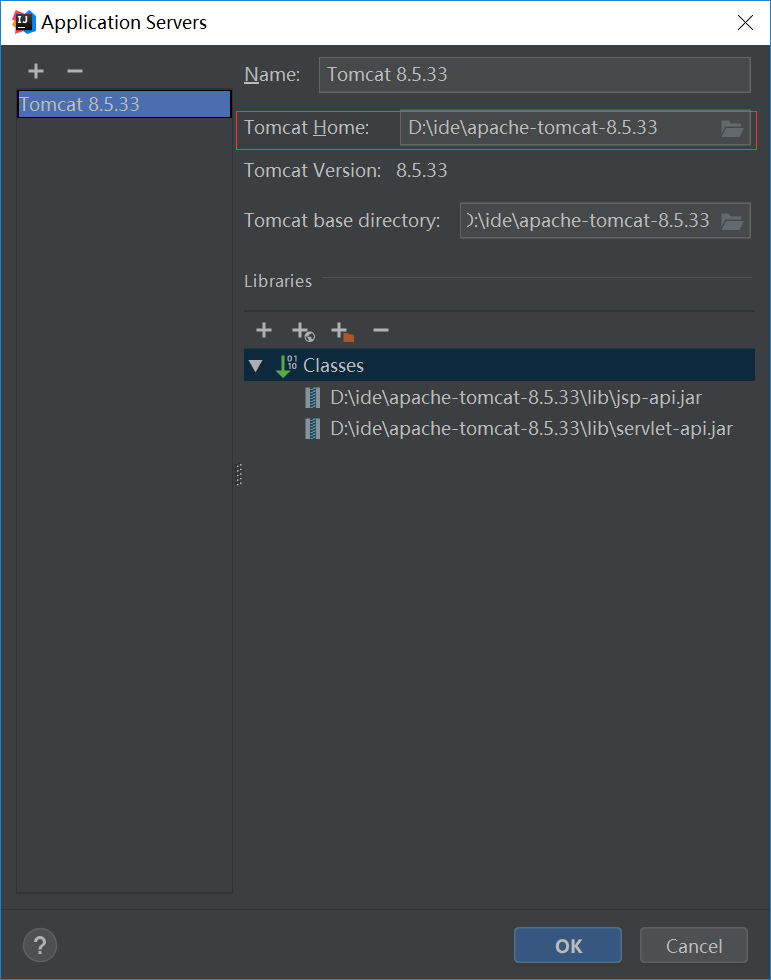Edit the Name input field
The height and width of the screenshot is (980, 771).
click(x=534, y=75)
